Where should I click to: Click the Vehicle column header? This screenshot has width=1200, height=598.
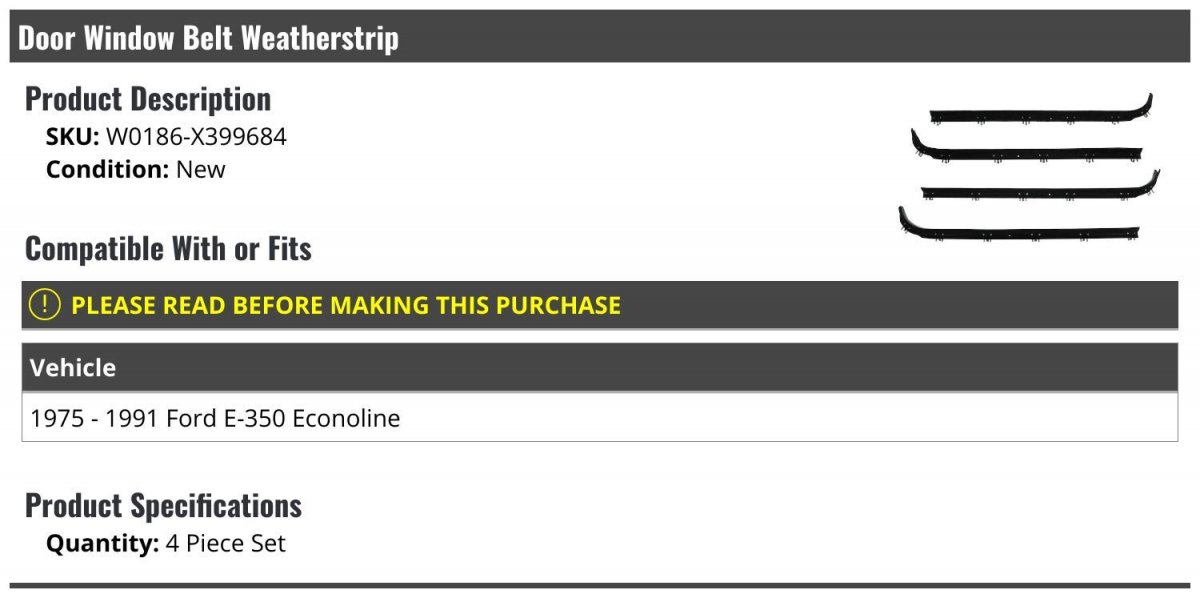click(x=73, y=367)
